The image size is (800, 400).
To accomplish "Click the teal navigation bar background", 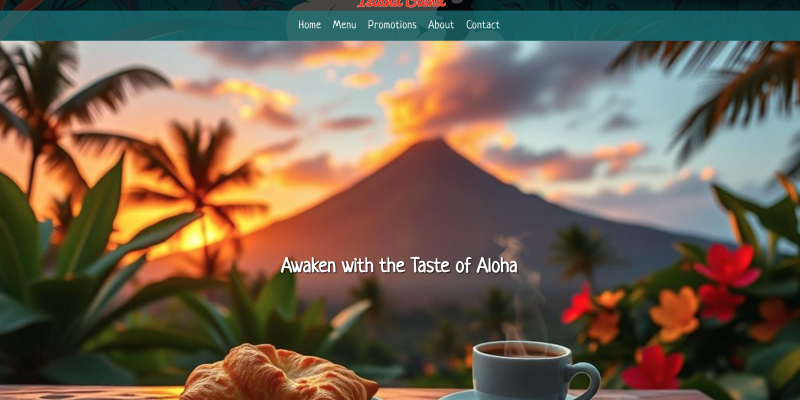I will (x=153, y=26).
